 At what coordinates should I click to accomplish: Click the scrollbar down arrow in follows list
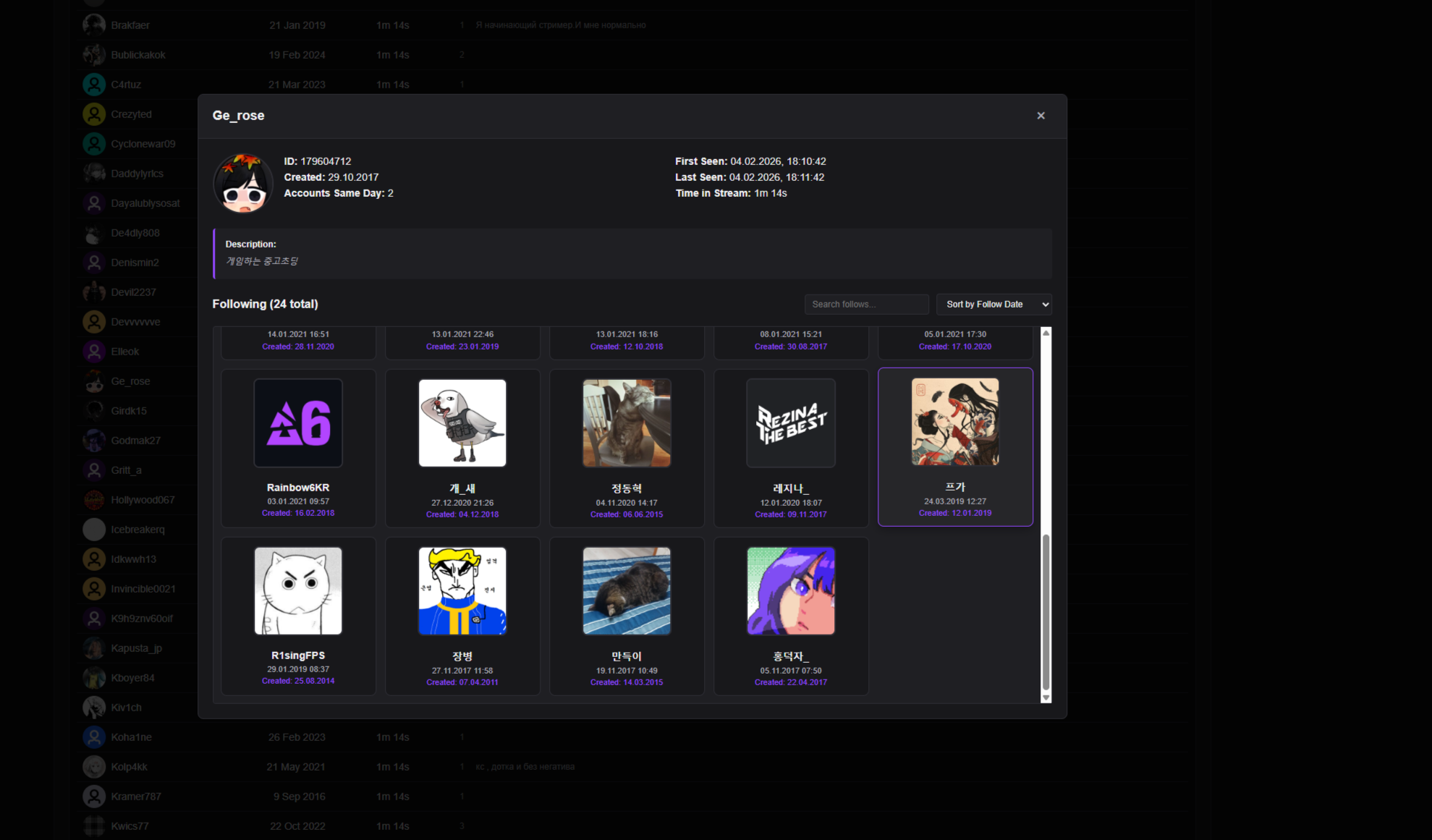coord(1046,697)
